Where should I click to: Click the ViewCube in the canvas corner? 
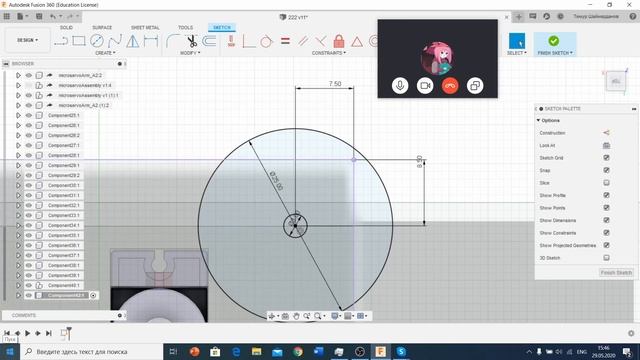click(x=616, y=81)
